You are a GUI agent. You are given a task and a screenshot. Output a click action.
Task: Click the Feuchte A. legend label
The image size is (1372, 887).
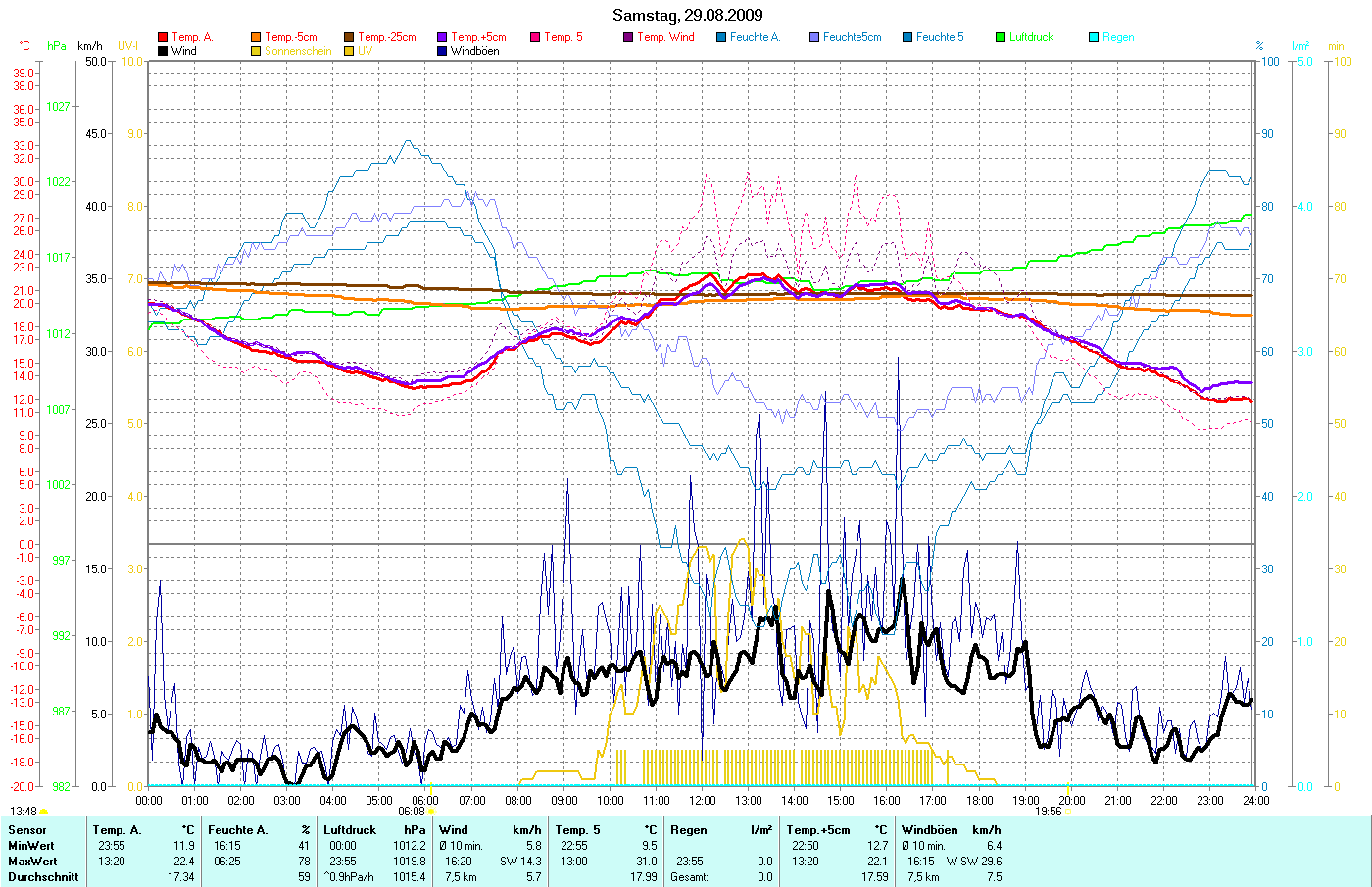755,37
